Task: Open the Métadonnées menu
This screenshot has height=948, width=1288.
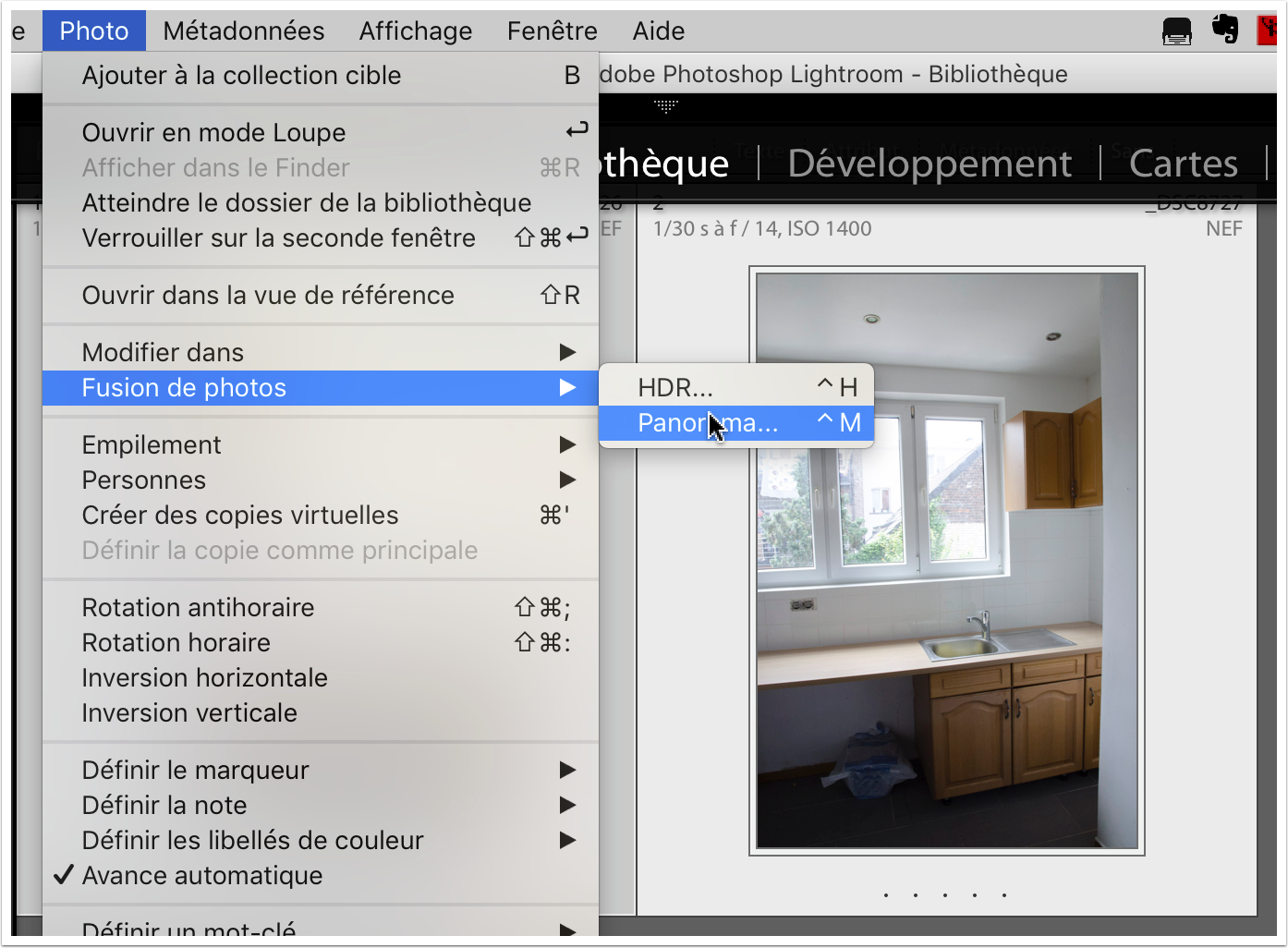Action: pyautogui.click(x=244, y=31)
